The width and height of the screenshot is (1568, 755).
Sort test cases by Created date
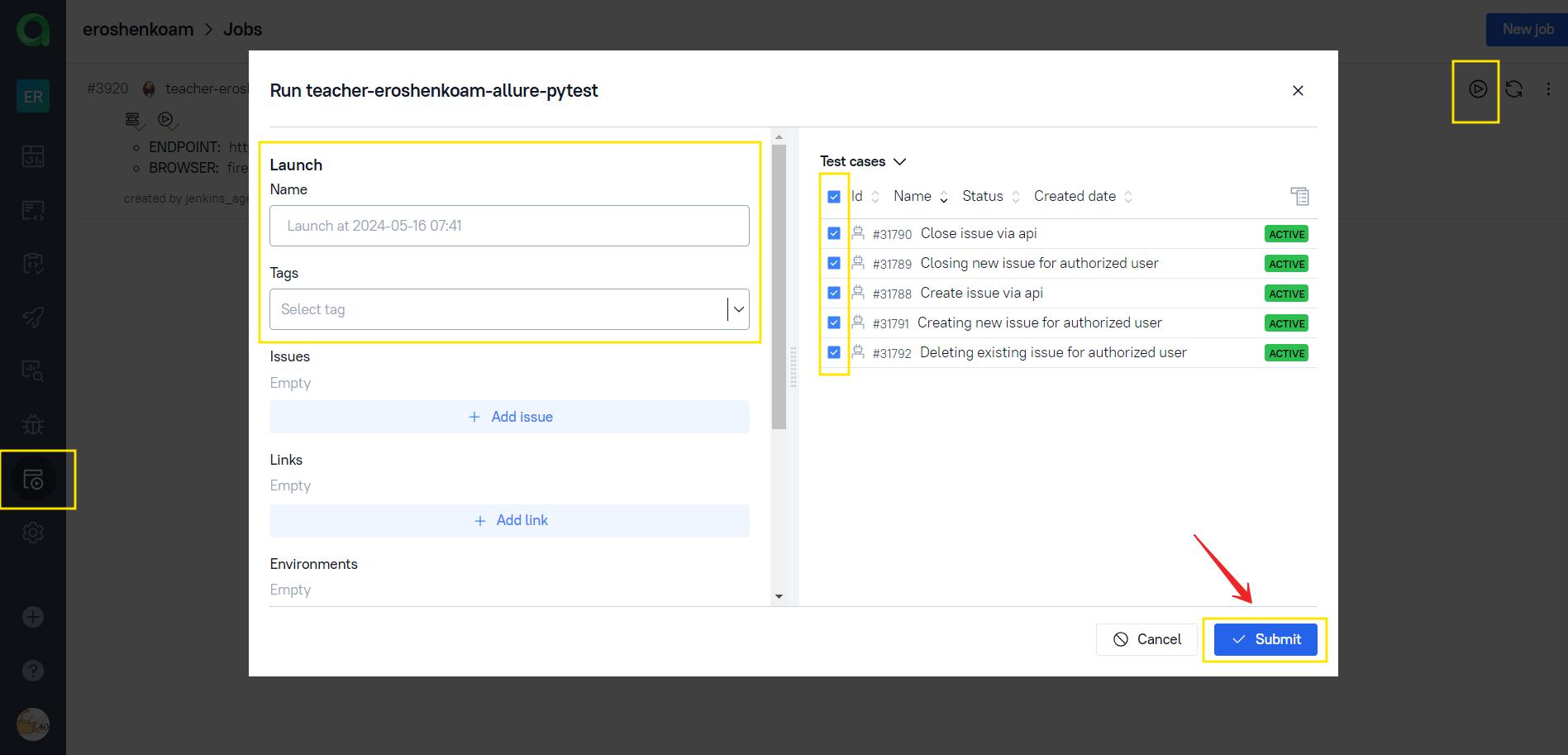click(1084, 196)
